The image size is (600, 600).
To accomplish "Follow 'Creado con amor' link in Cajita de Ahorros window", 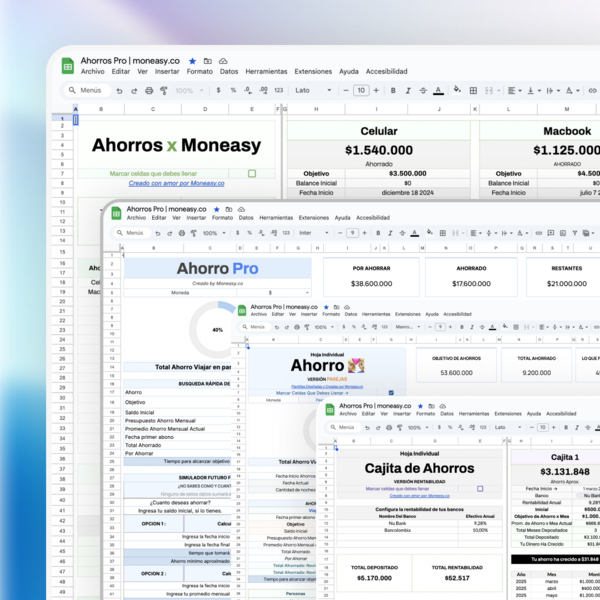I will pyautogui.click(x=419, y=496).
